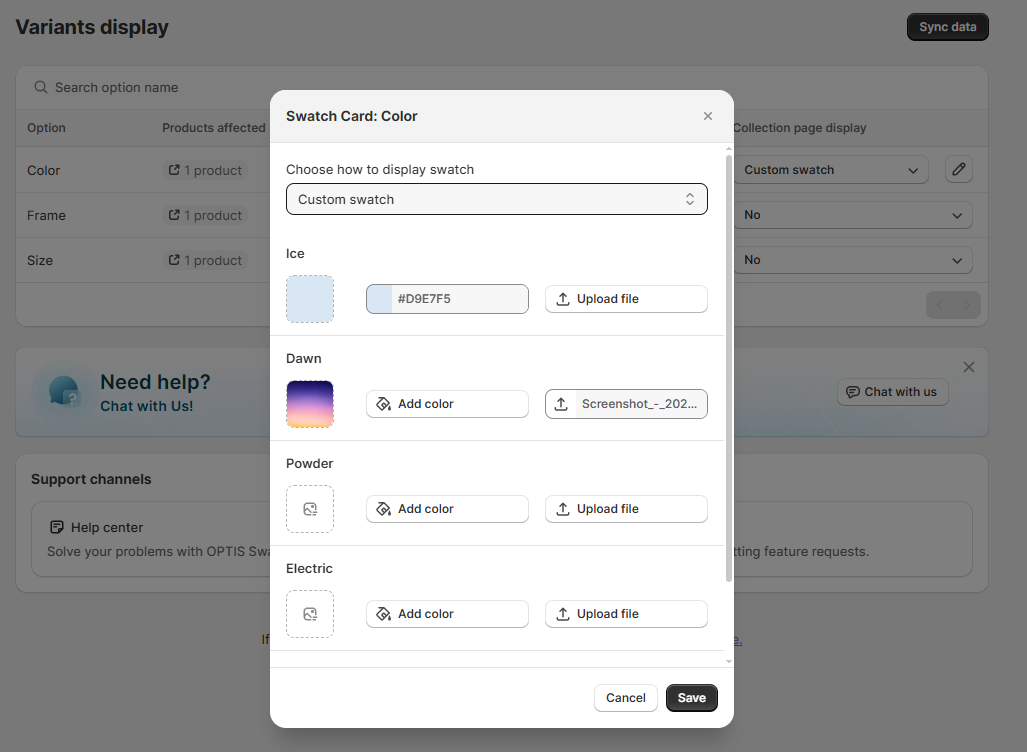1027x752 pixels.
Task: Click the empty Powder swatch placeholder
Action: [x=310, y=509]
